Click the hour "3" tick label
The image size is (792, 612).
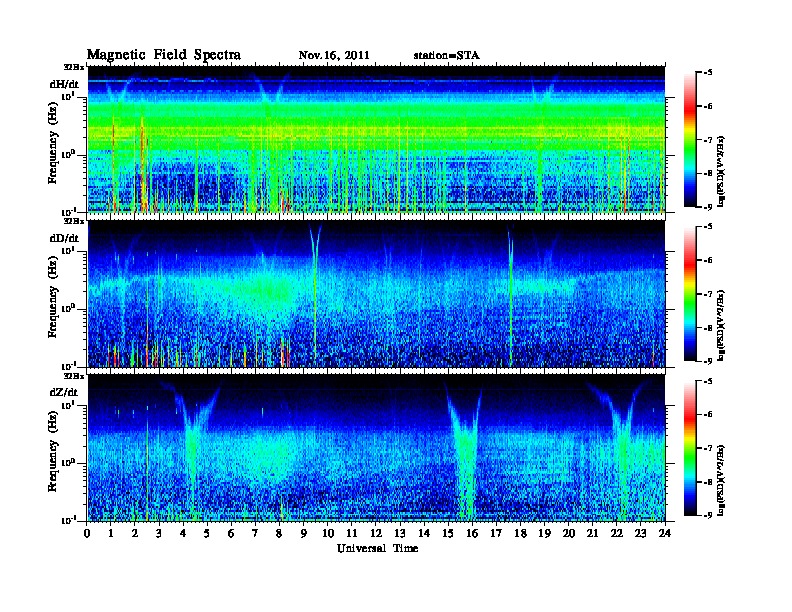[x=159, y=534]
